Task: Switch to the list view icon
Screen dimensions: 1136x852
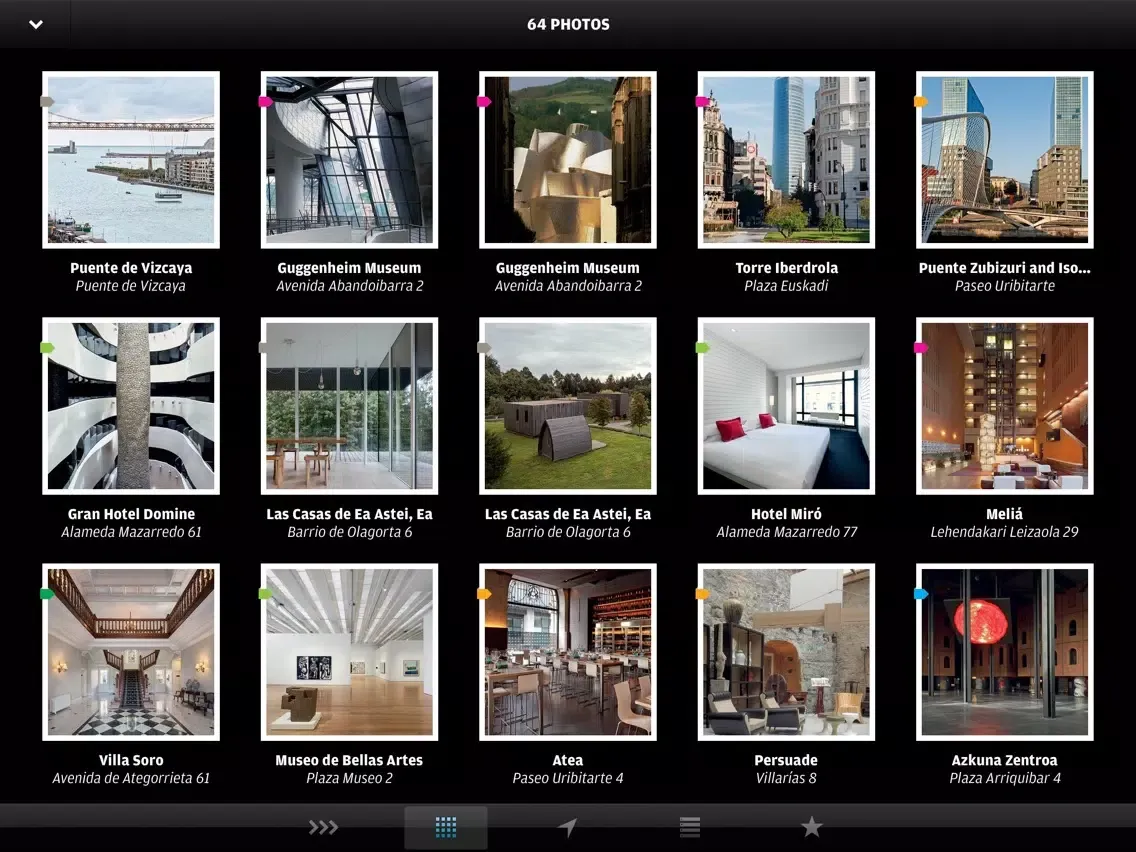Action: (690, 827)
